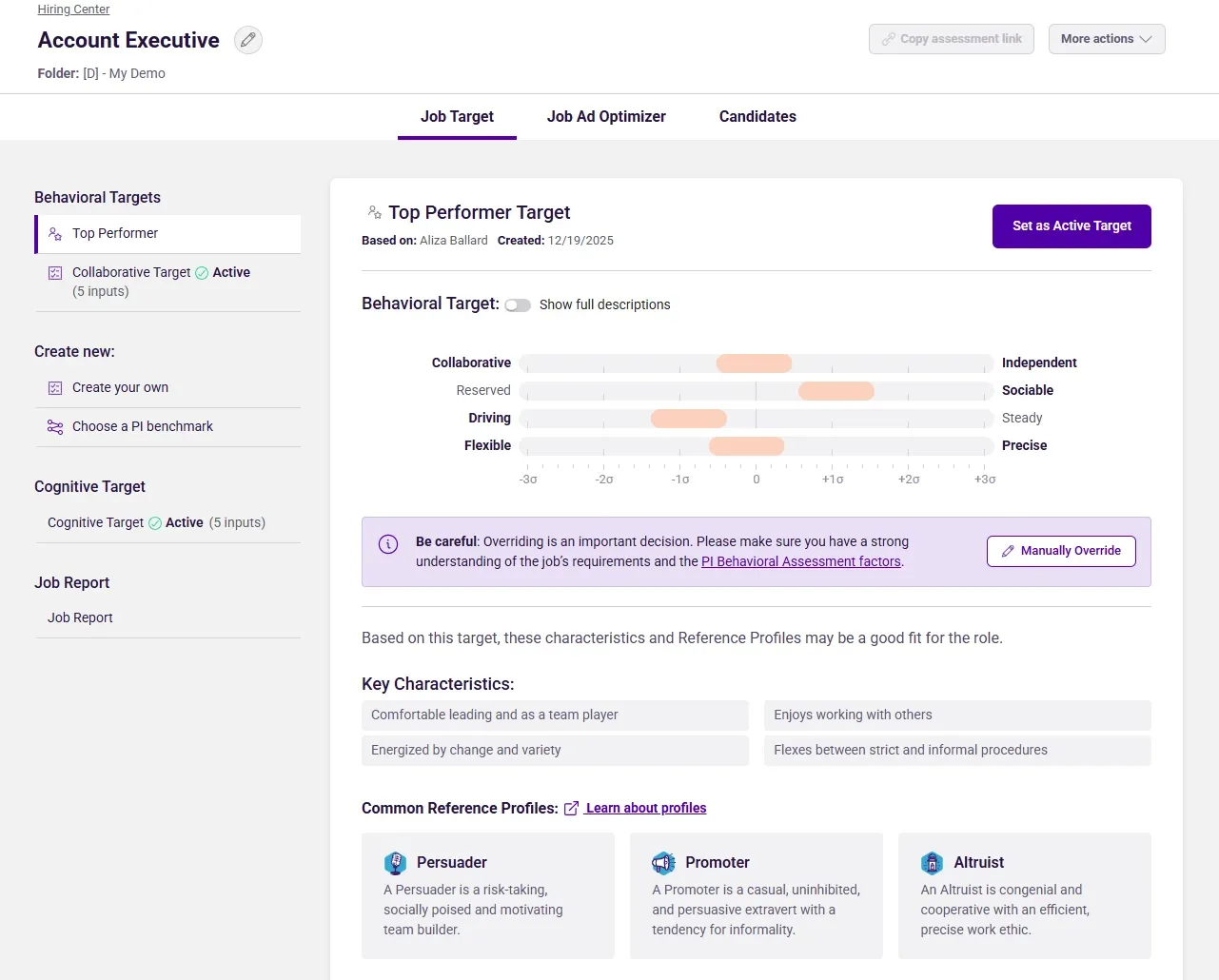Open the PI Behavioral Assessment factors link
1219x980 pixels.
800,561
